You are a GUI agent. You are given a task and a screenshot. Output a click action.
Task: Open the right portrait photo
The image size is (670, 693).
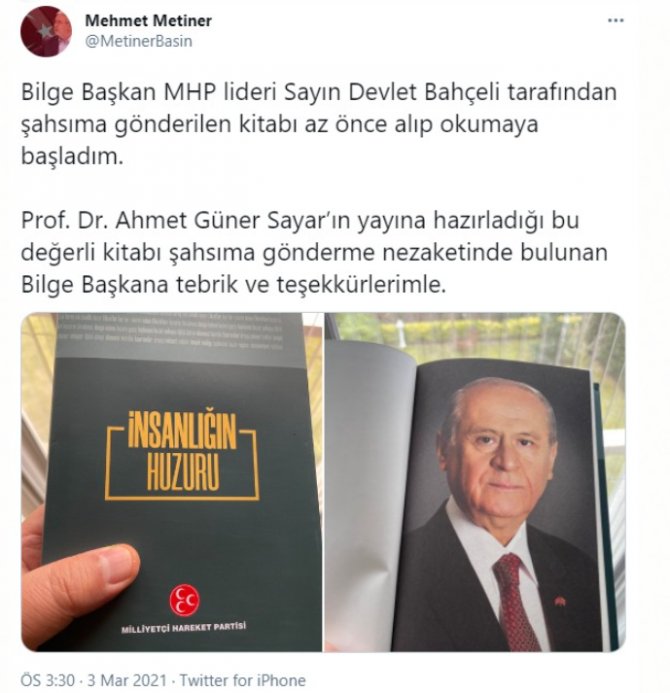click(475, 482)
